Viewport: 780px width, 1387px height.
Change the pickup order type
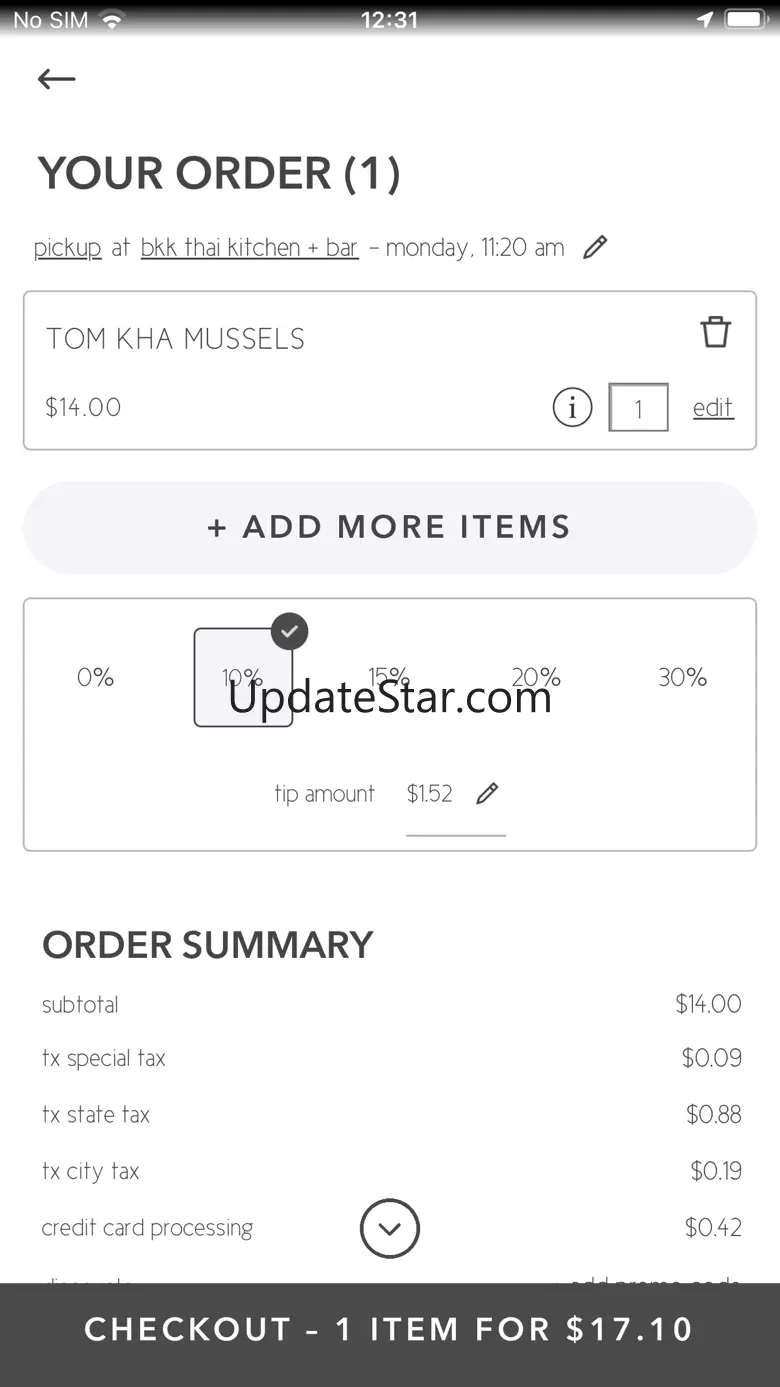[68, 248]
